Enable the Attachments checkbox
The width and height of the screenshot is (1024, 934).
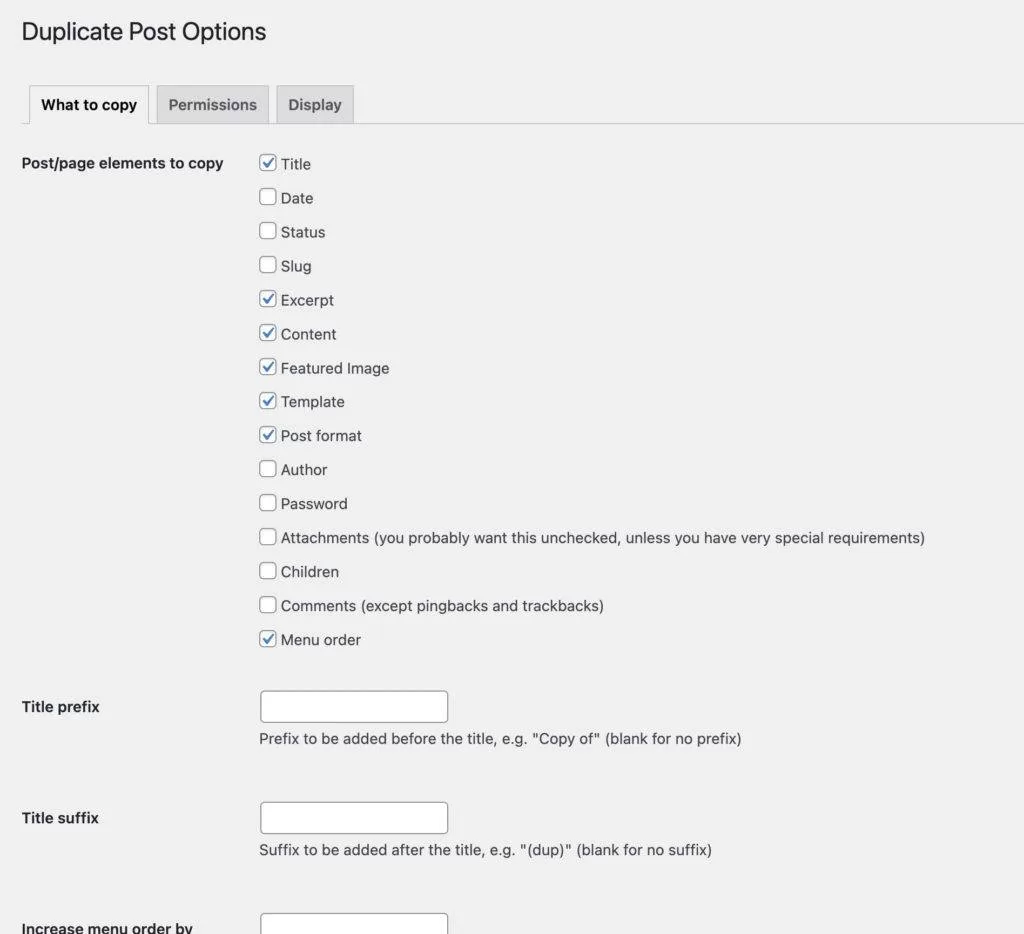click(268, 537)
